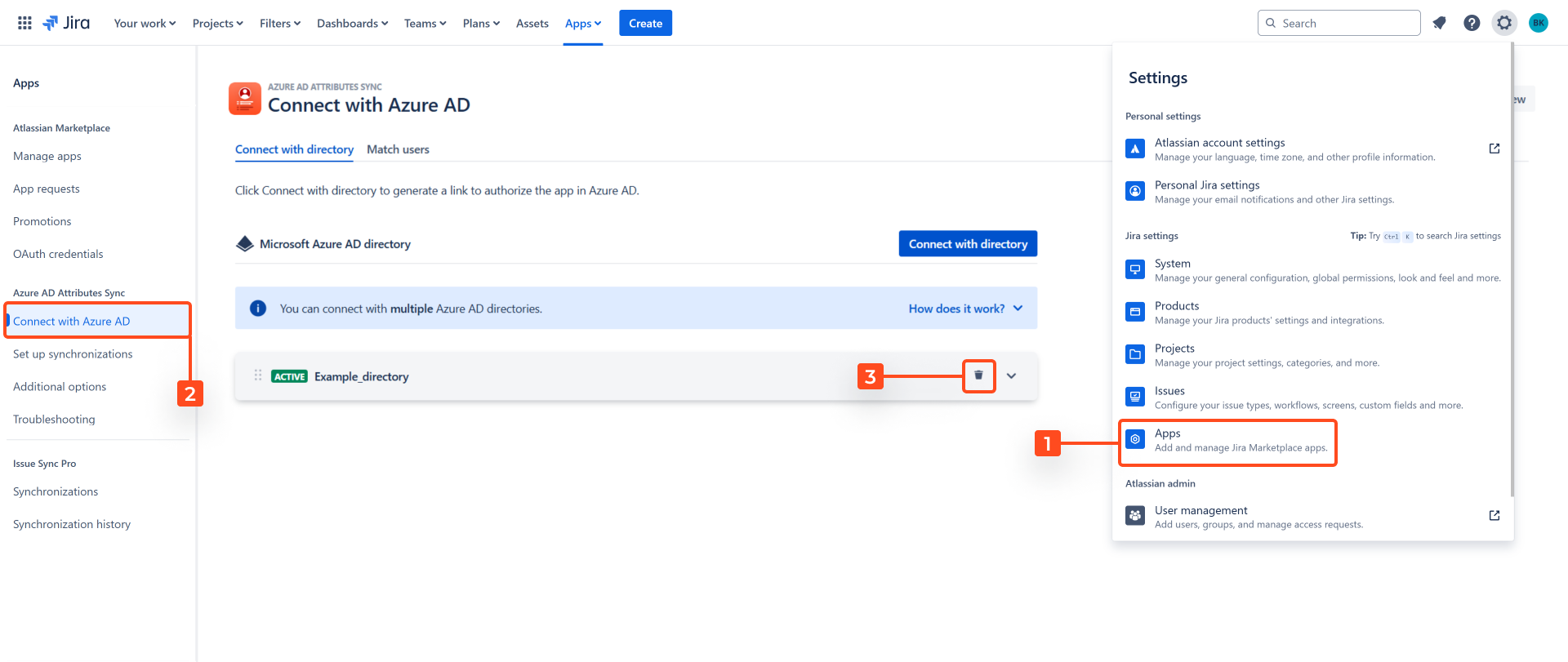
Task: Open the Filters dropdown
Action: [280, 23]
